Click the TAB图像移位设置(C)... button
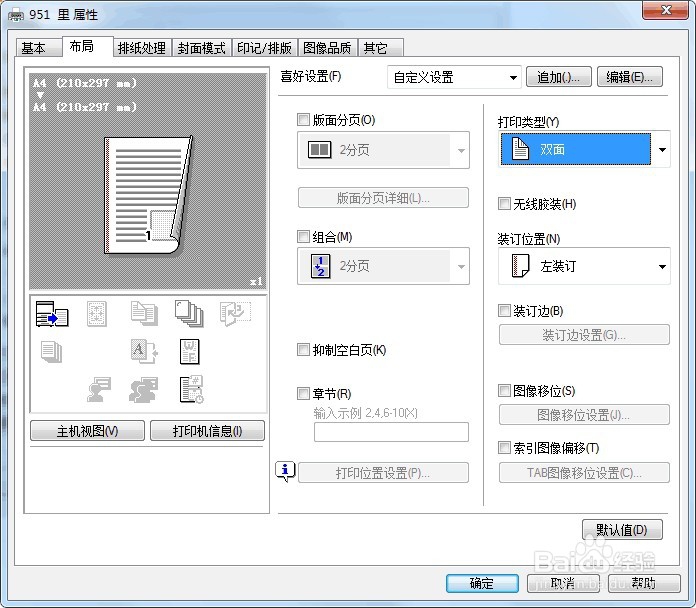The image size is (696, 608). coord(584,473)
